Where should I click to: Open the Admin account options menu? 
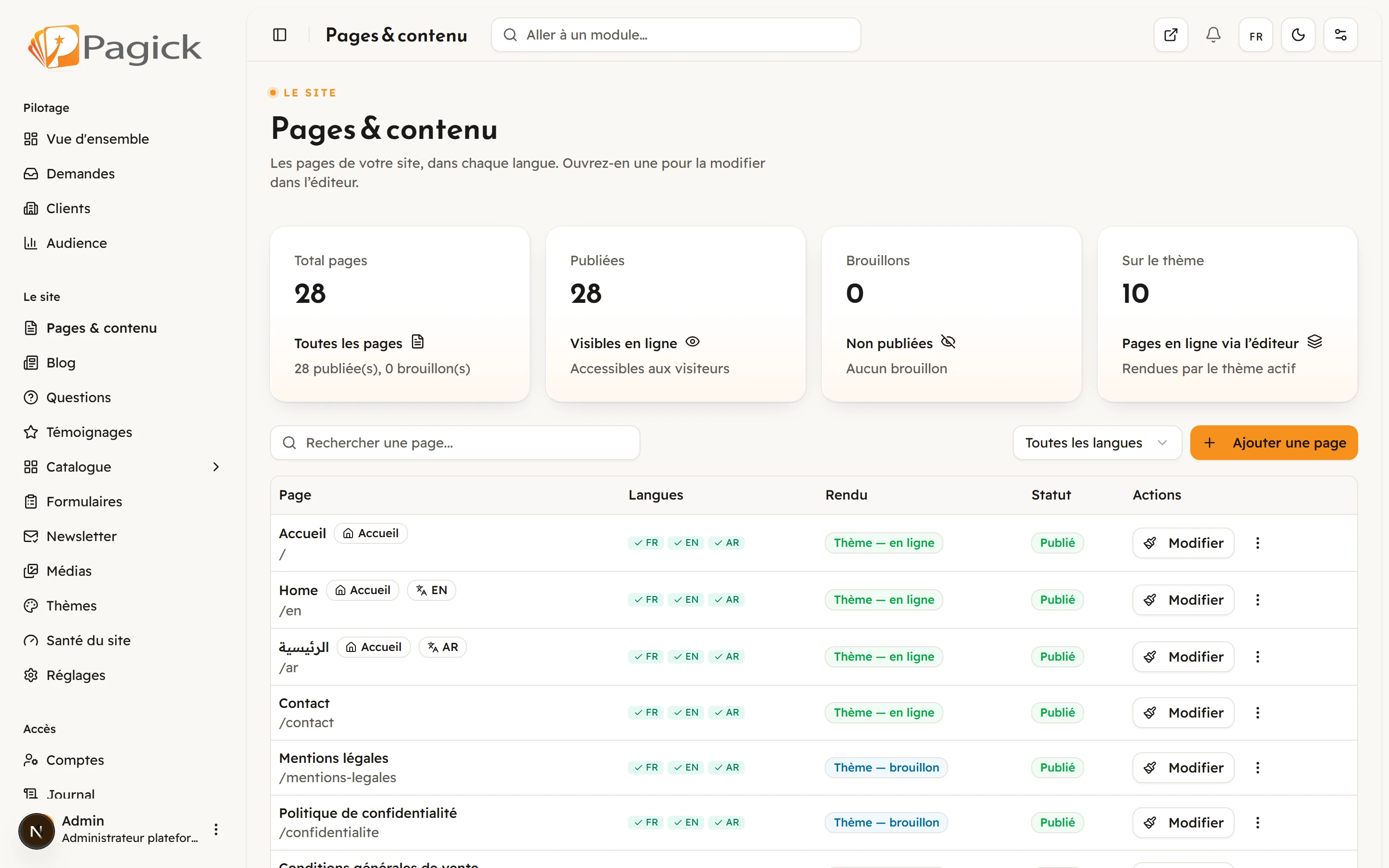pos(216,829)
